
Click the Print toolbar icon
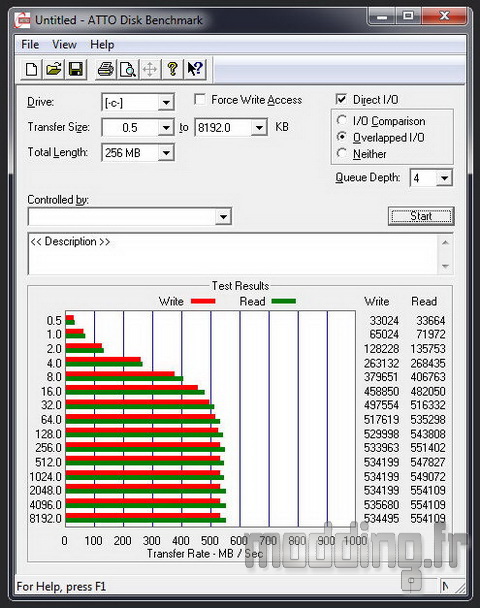click(105, 70)
